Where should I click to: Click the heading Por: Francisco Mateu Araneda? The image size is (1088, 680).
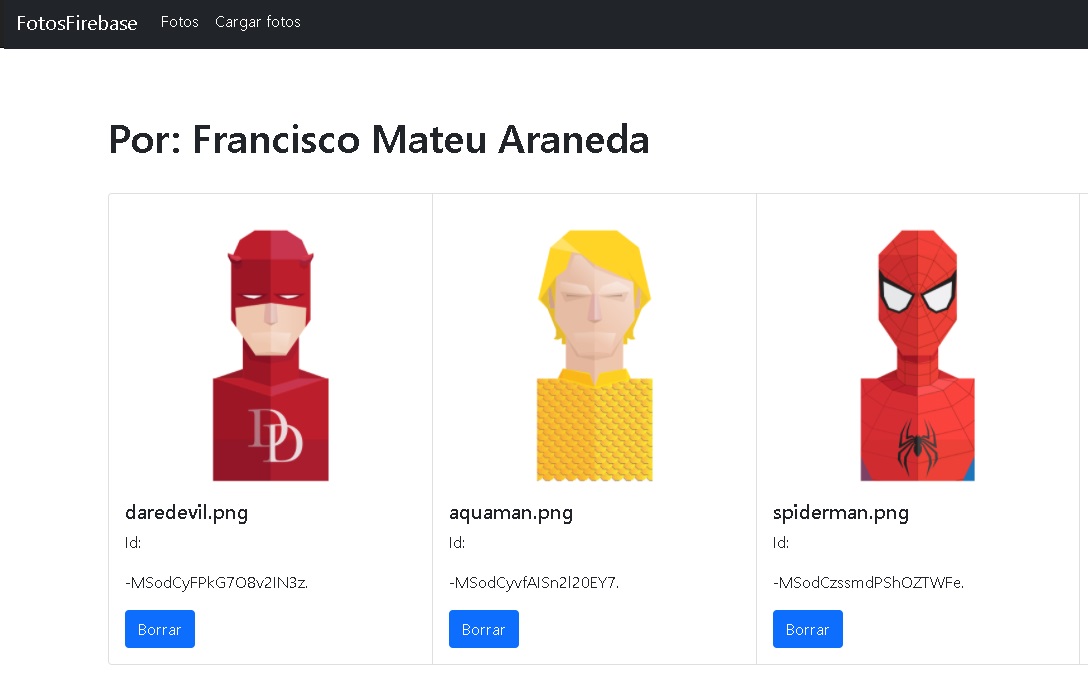379,139
